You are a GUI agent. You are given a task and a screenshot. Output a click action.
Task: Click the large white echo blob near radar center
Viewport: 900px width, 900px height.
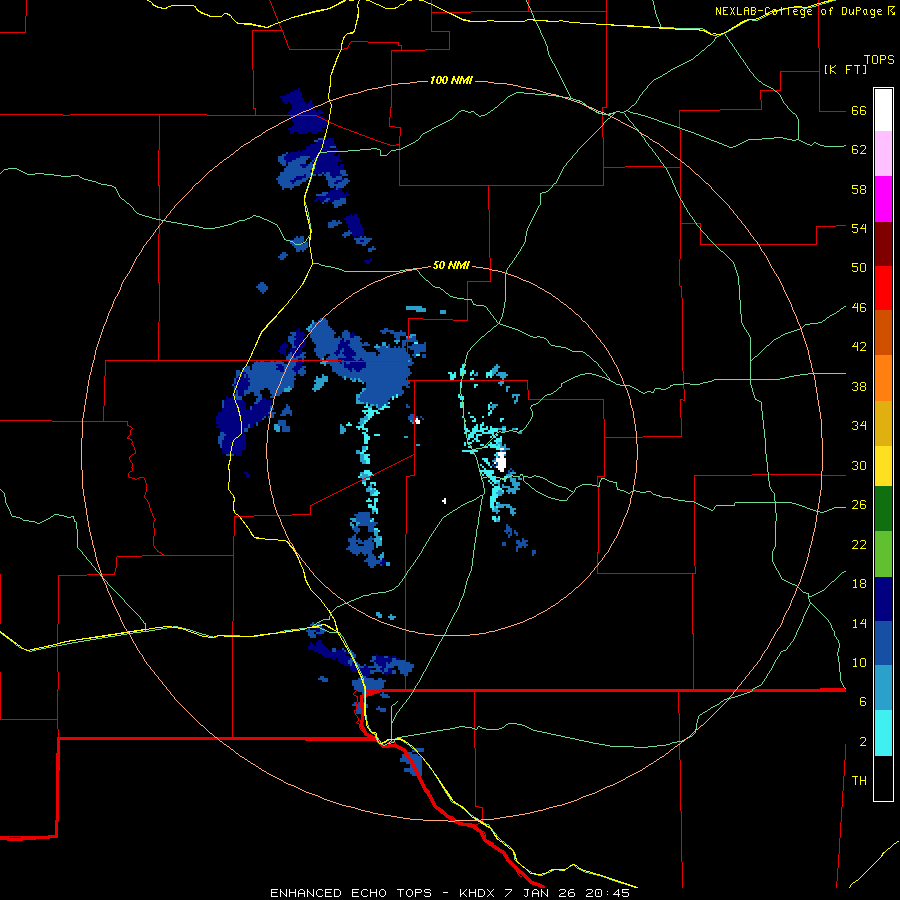click(x=501, y=461)
